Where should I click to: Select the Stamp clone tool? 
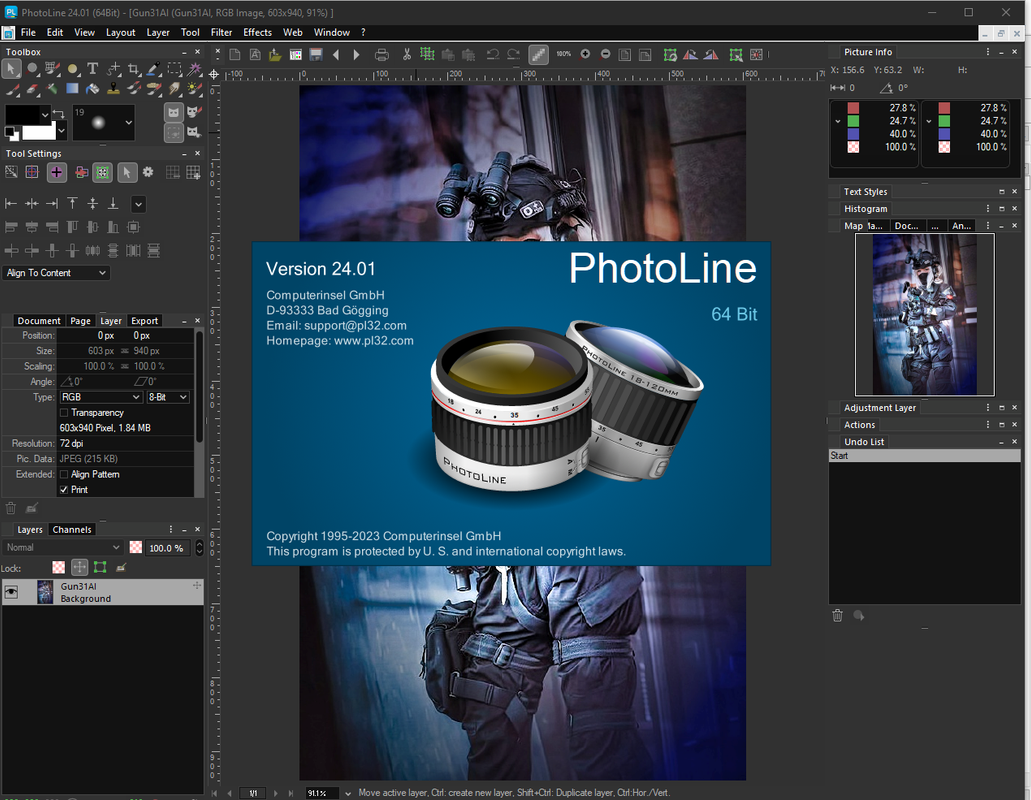[x=113, y=88]
